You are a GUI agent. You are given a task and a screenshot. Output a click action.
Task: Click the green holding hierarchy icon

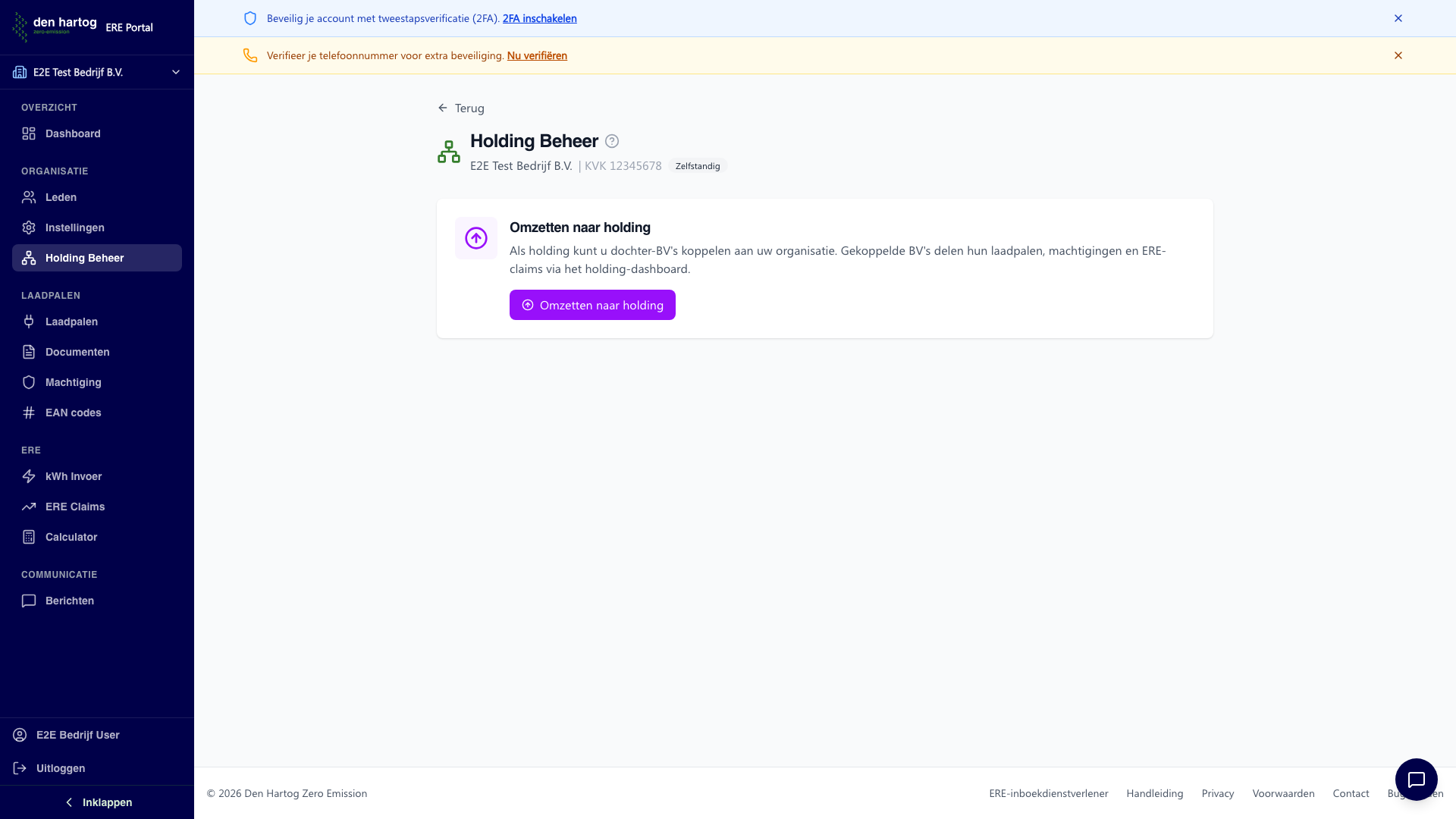click(449, 152)
